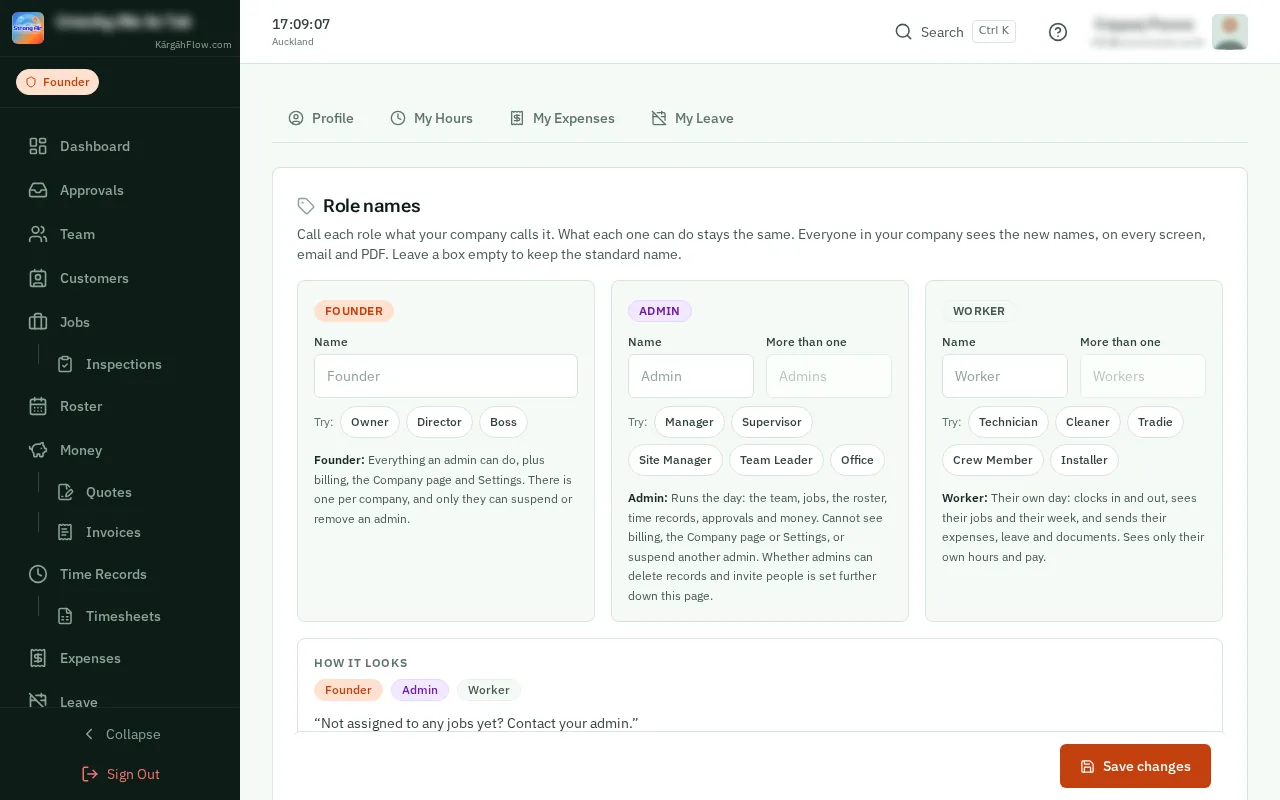Collapse the sidebar with the chevron

(89, 734)
